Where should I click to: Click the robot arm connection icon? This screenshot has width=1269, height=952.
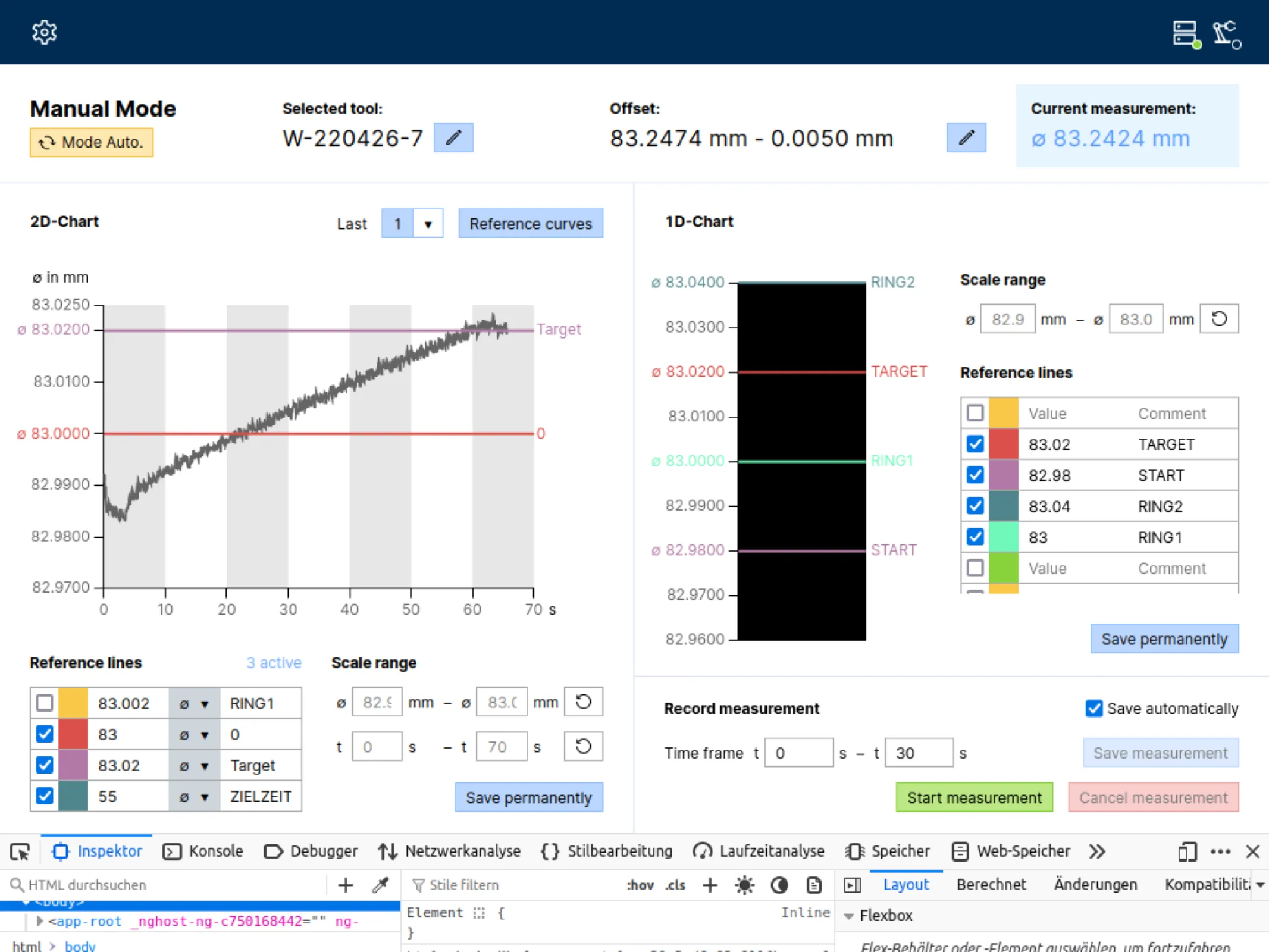[x=1228, y=35]
